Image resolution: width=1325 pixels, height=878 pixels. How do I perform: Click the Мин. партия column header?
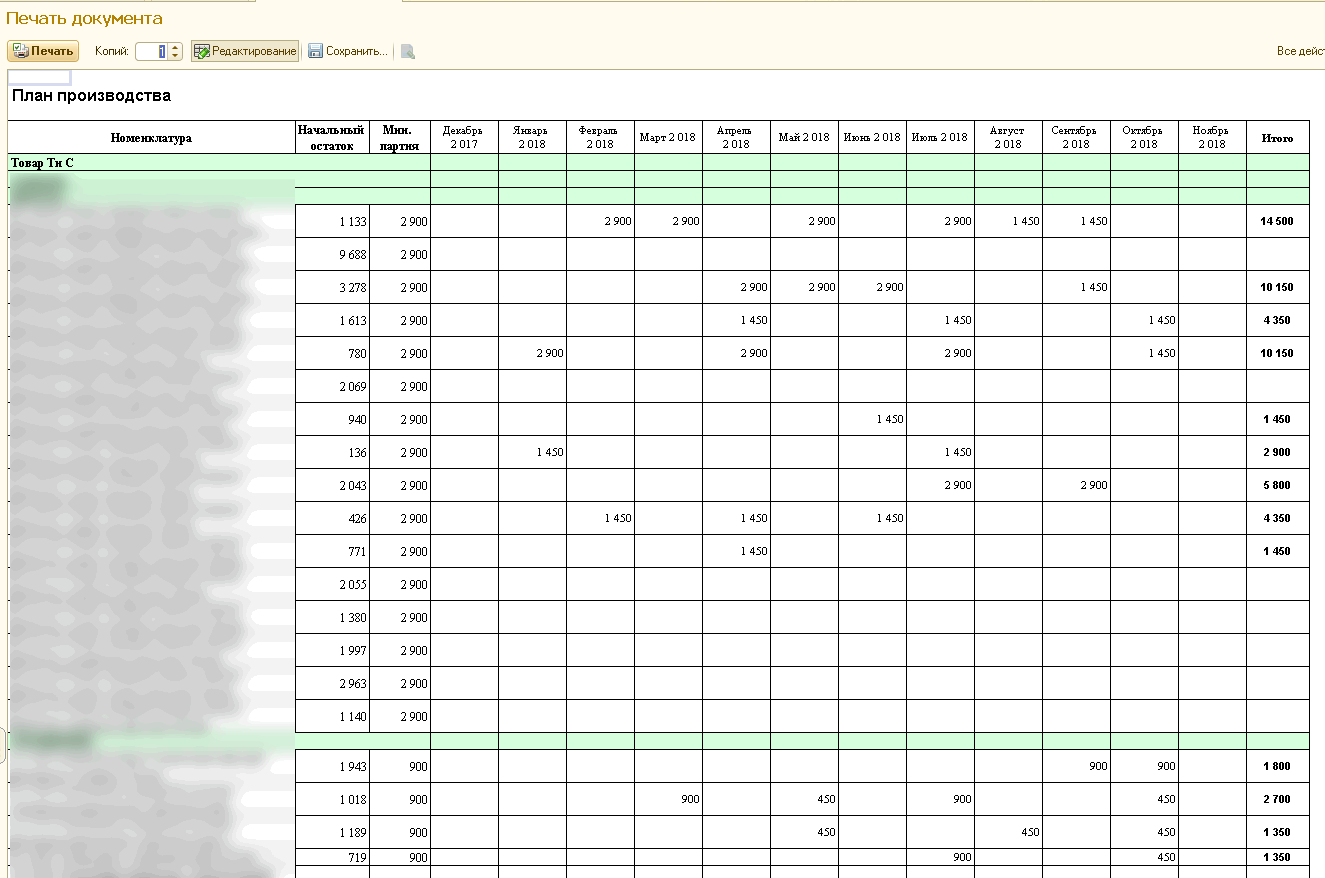[x=399, y=138]
